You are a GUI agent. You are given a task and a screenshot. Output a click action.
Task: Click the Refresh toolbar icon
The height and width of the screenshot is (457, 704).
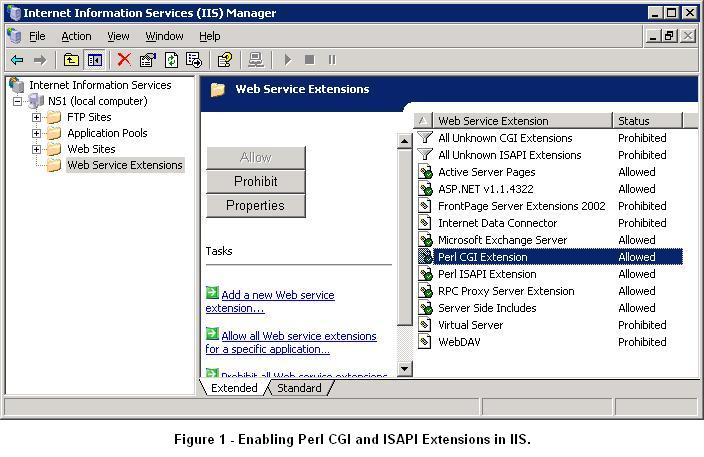pos(171,60)
